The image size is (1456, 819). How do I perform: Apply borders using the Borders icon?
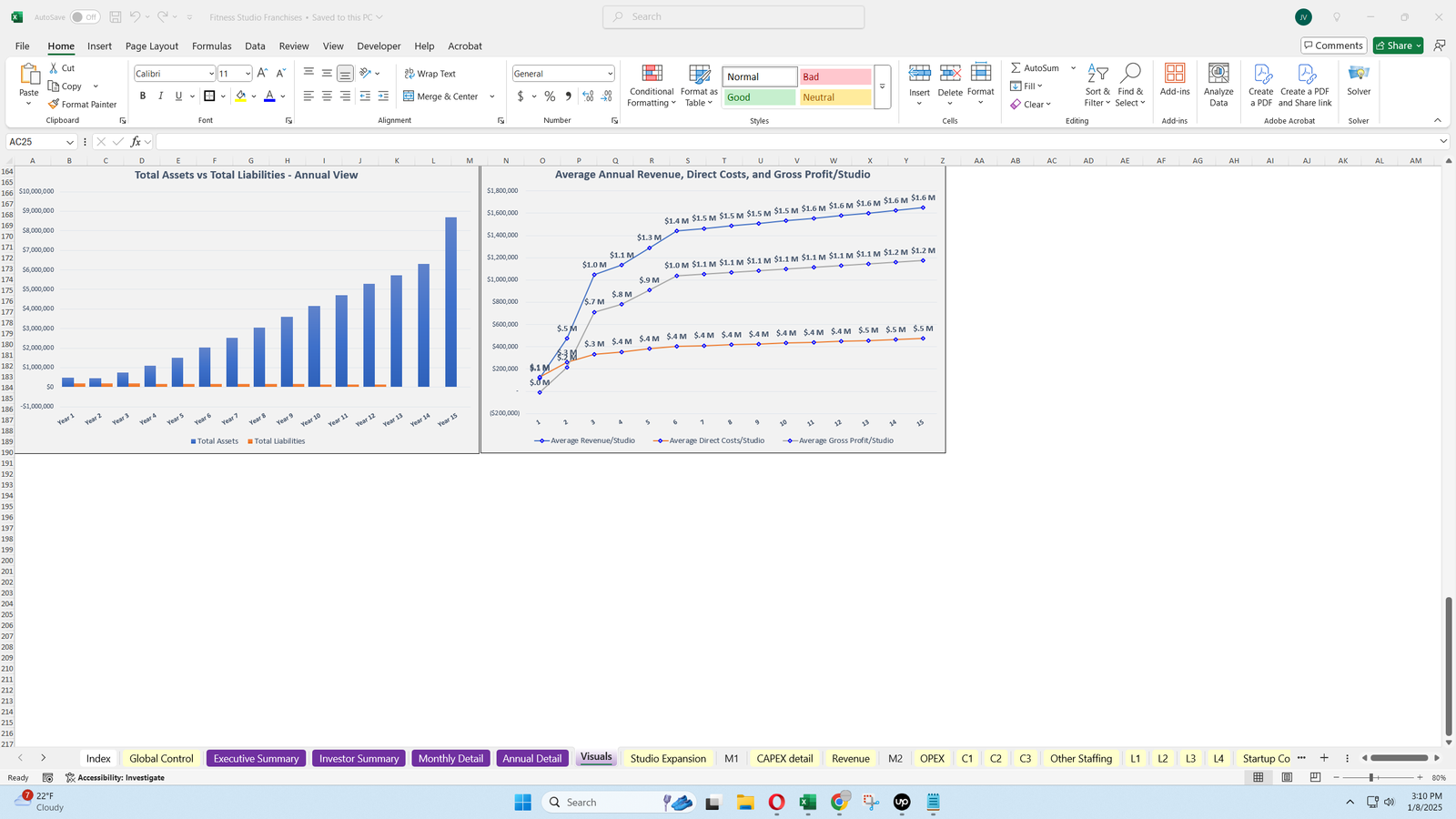(x=209, y=96)
